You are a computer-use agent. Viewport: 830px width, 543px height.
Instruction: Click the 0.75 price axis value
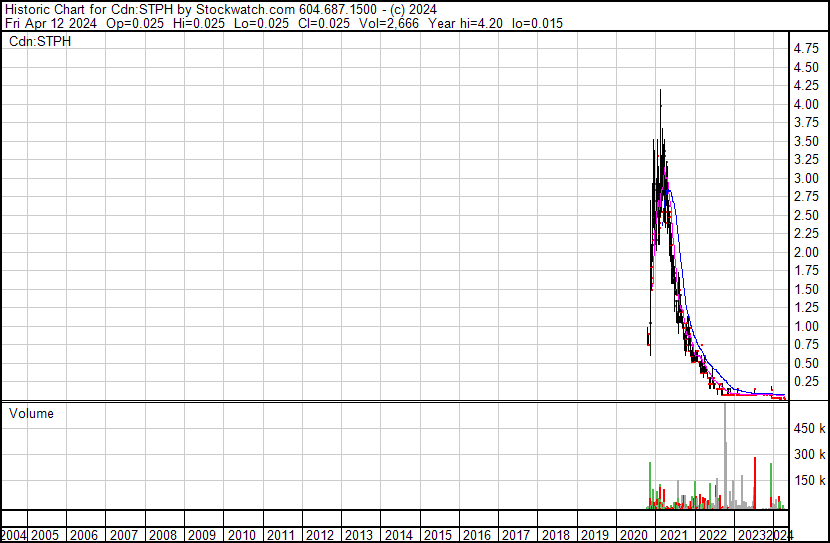point(806,345)
